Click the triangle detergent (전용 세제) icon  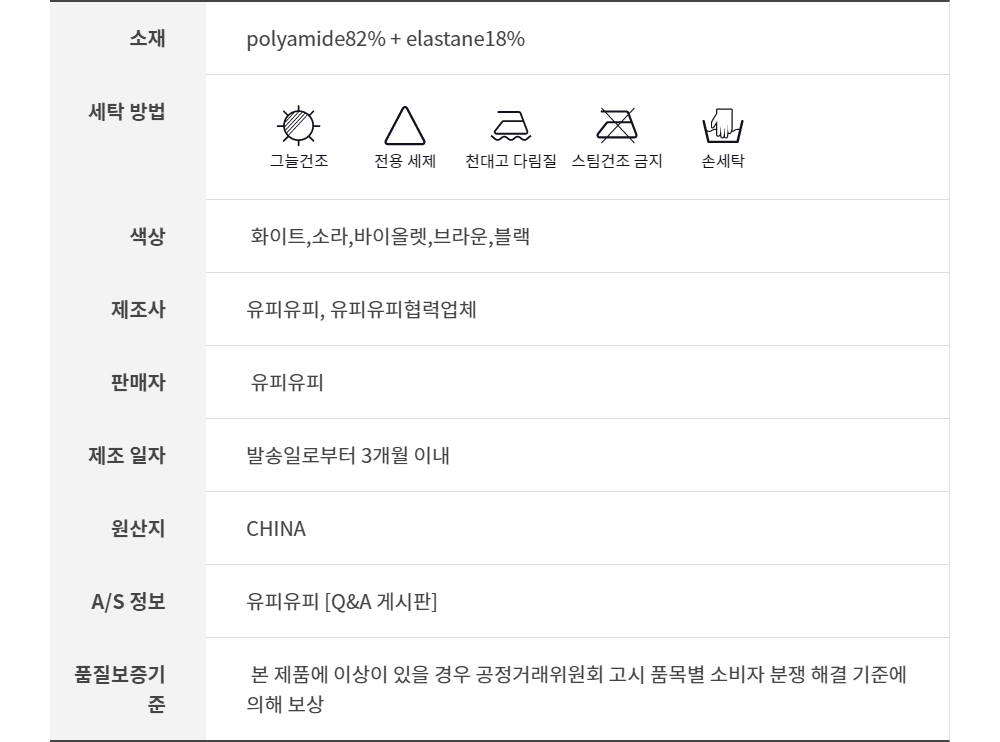(405, 126)
